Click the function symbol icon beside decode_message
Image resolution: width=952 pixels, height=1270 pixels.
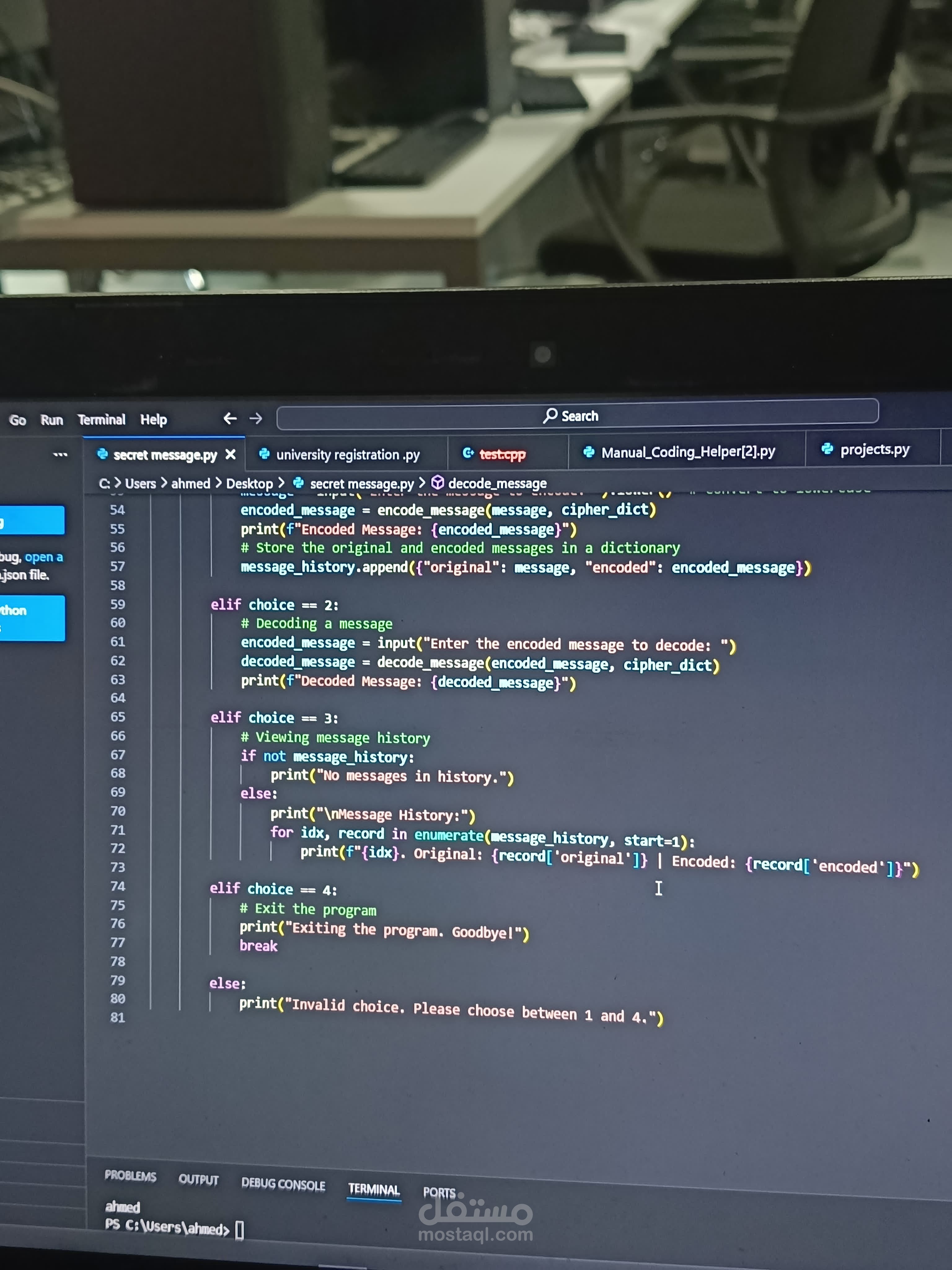coord(438,482)
